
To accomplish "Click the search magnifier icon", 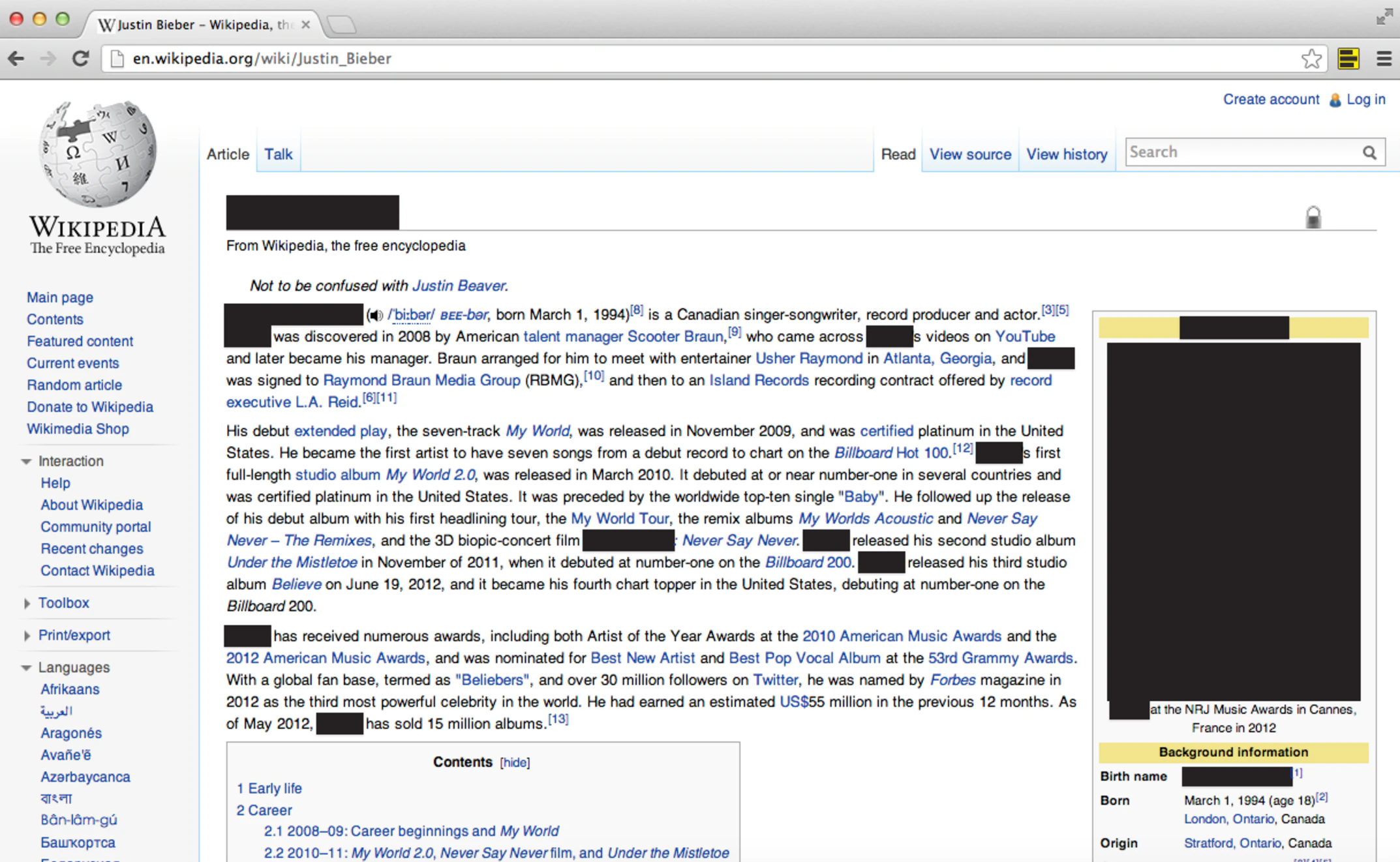I will point(1369,153).
